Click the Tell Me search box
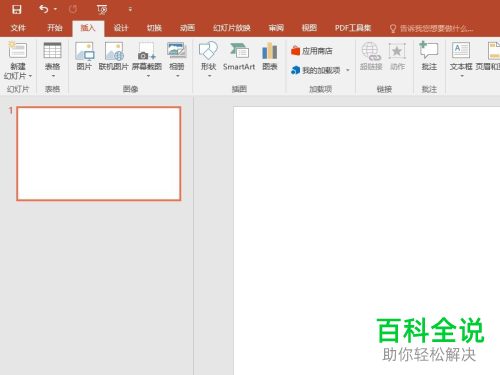 (432, 28)
